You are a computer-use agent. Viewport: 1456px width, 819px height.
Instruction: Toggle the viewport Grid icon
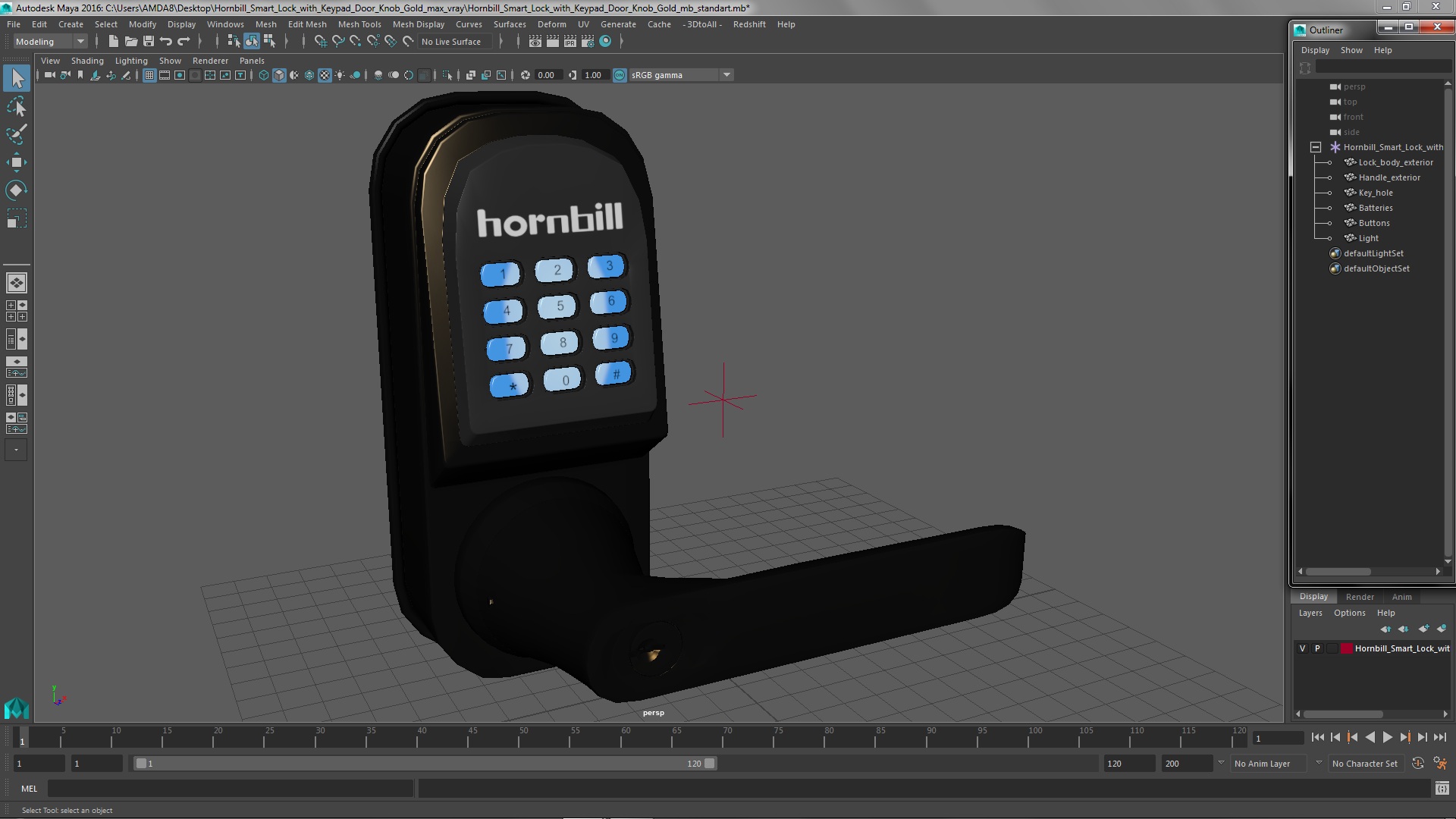click(149, 75)
